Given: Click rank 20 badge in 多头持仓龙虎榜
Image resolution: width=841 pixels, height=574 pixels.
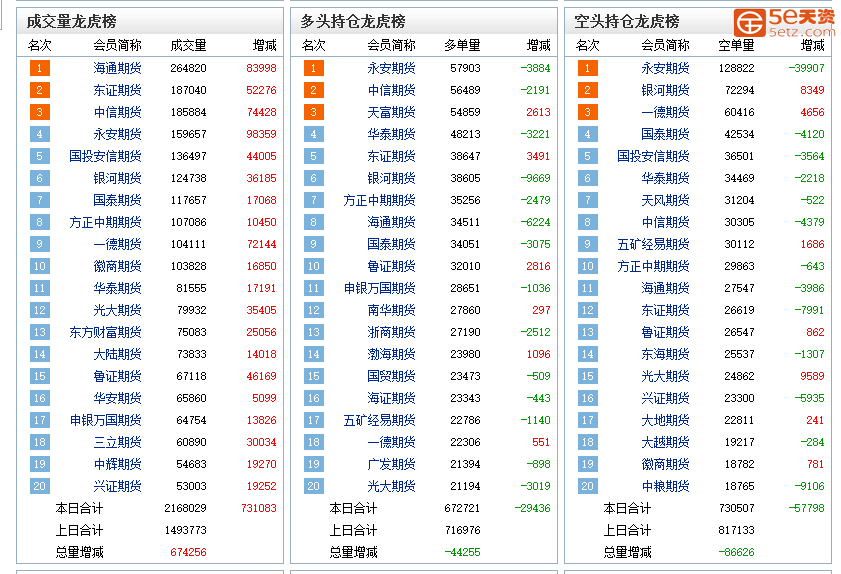Looking at the screenshot, I should tap(314, 486).
